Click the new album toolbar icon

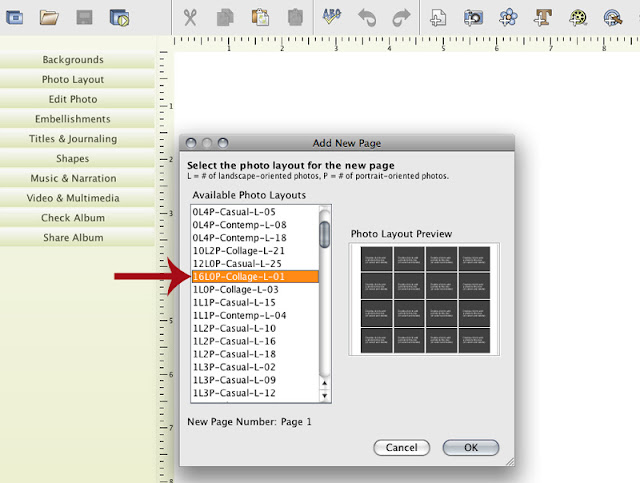(x=14, y=18)
